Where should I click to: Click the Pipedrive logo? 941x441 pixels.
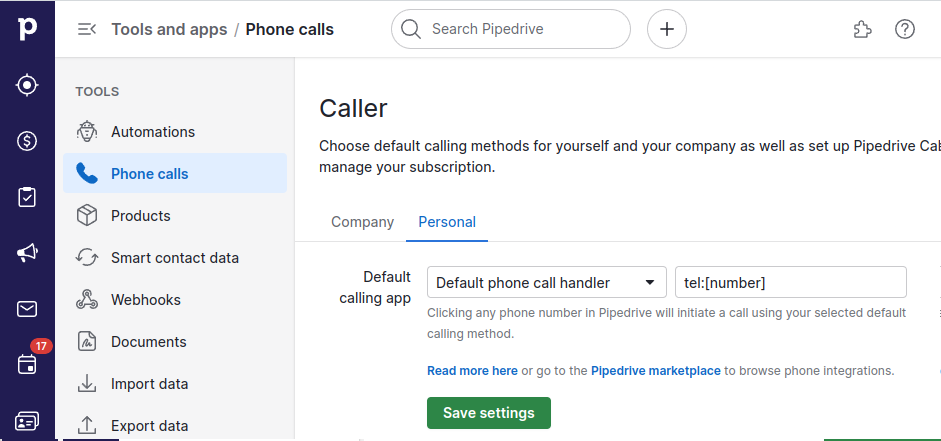click(27, 29)
